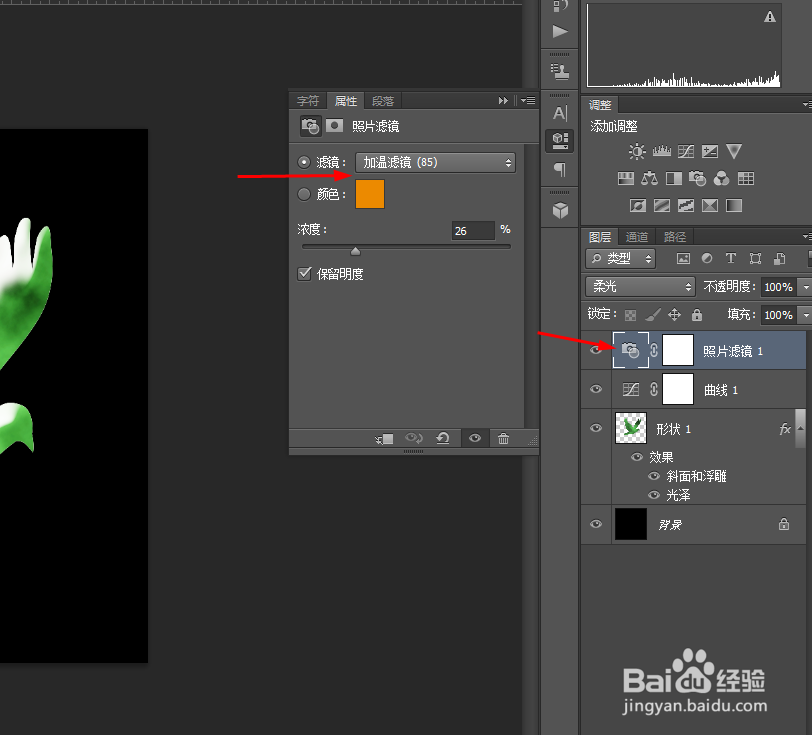Viewport: 812px width, 735px height.
Task: Collapse the Properties panel with double arrows
Action: tap(503, 100)
